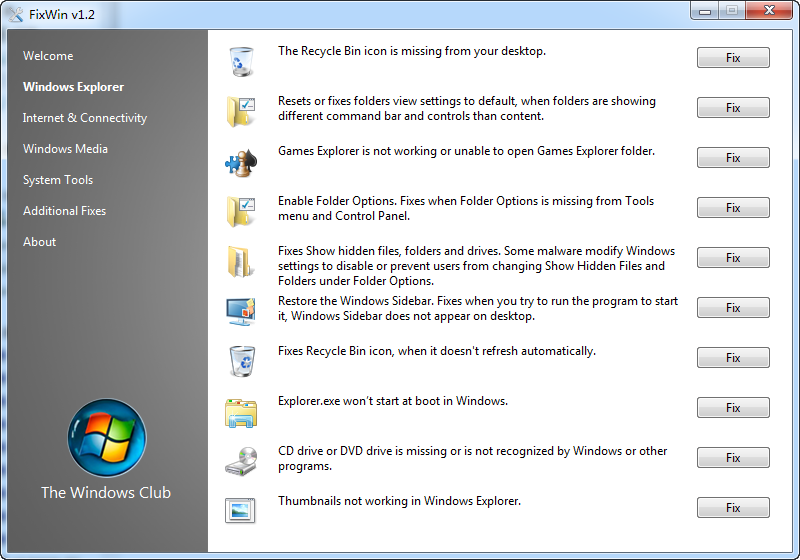The height and width of the screenshot is (560, 800).
Task: Fix Show hidden files, folders and drives
Action: click(x=733, y=258)
